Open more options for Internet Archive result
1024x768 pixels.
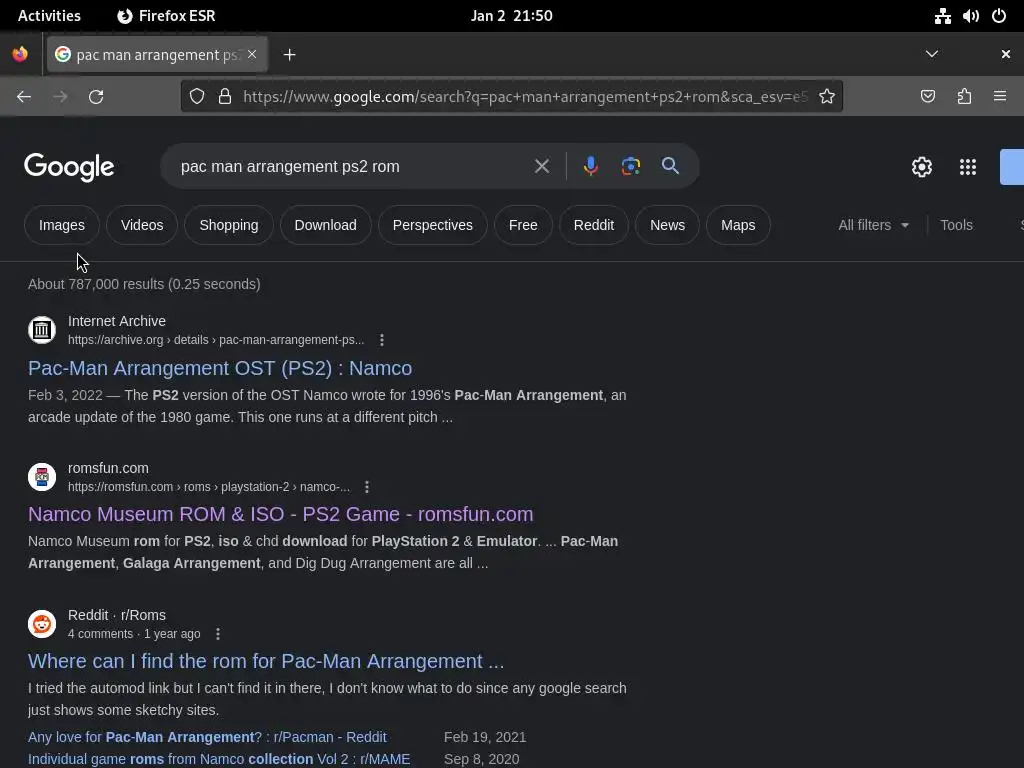pos(382,340)
